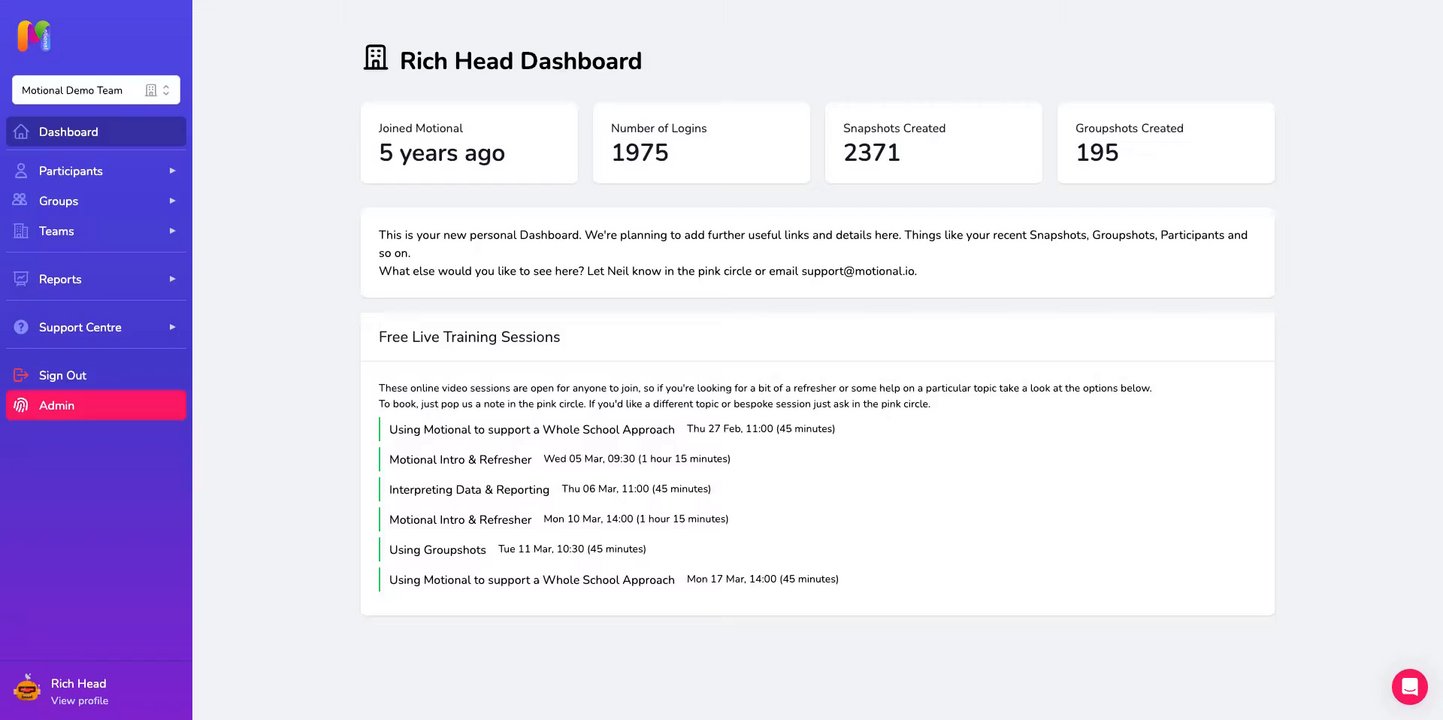This screenshot has width=1443, height=720.
Task: Click the Groups people icon
Action: [21, 201]
